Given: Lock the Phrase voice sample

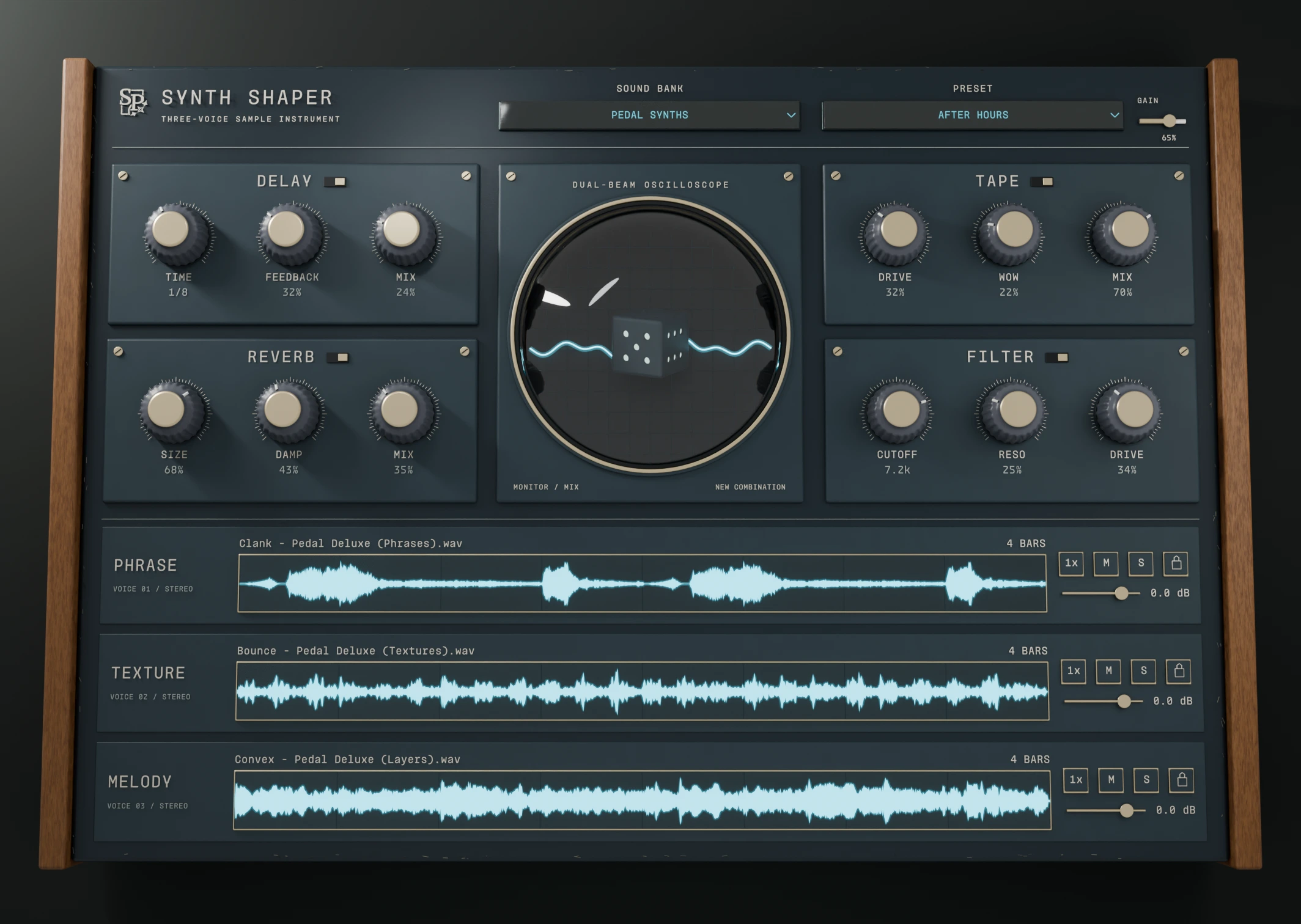Looking at the screenshot, I should (1176, 563).
